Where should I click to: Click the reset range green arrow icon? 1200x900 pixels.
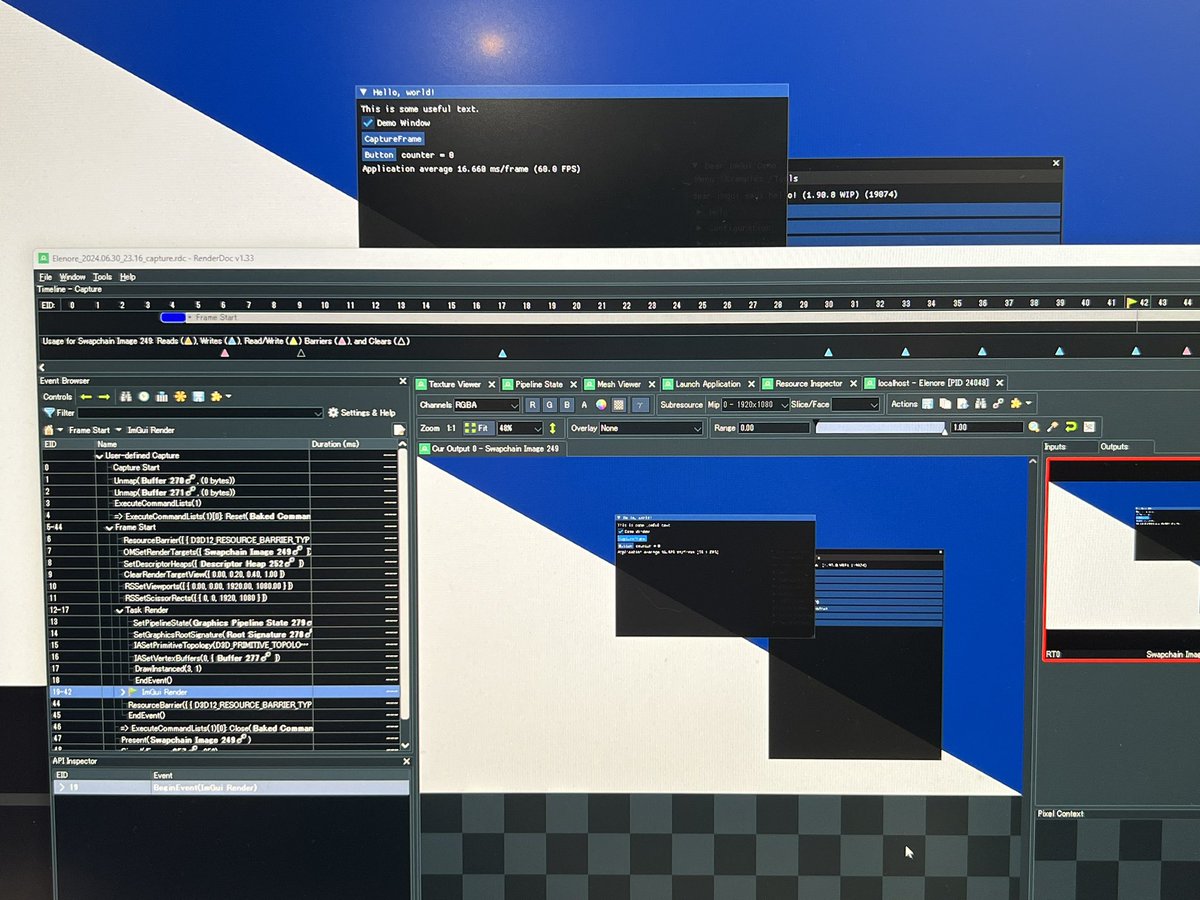(1070, 428)
